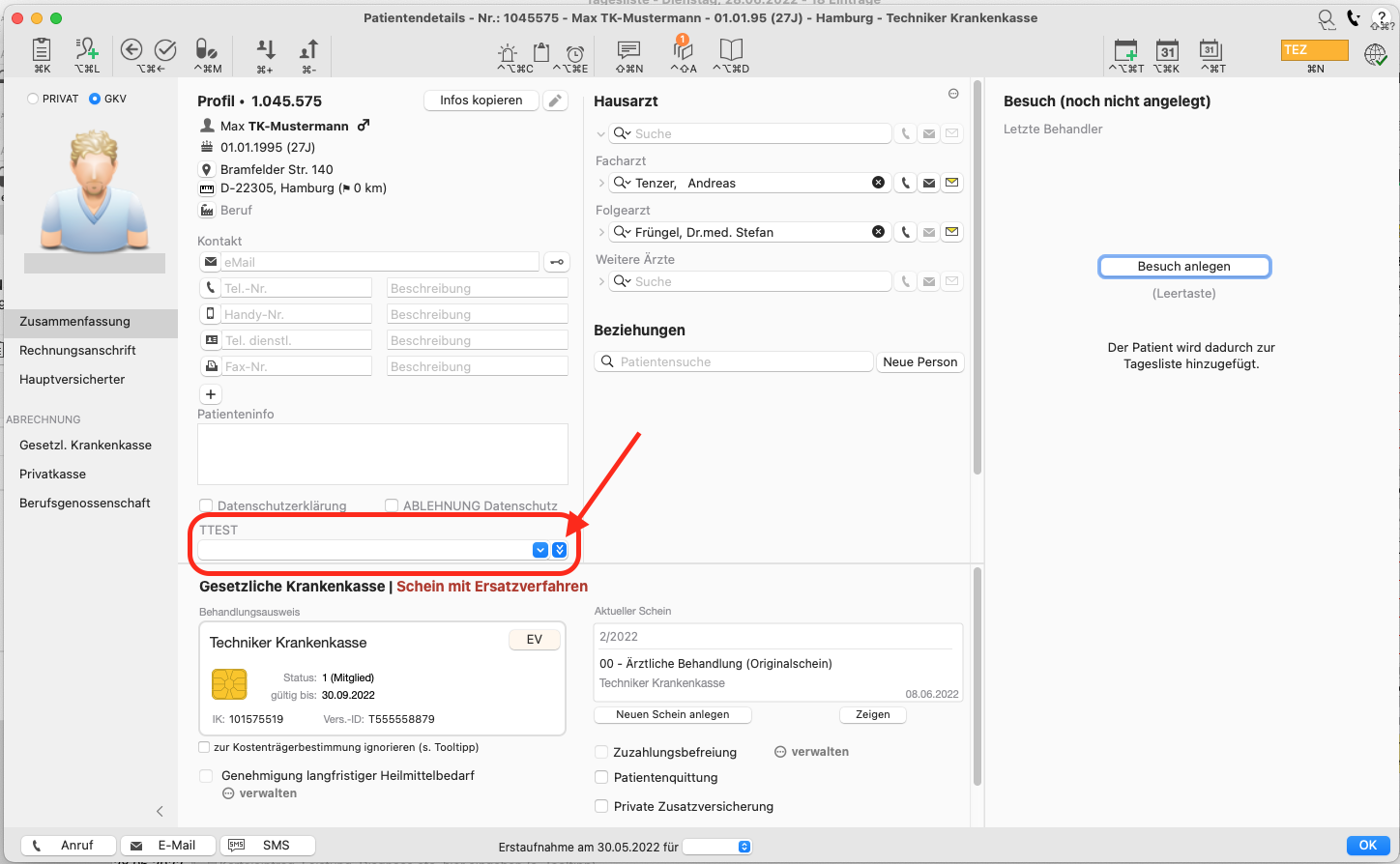Open the Erstaufnahme dropdown at the bottom

click(717, 847)
